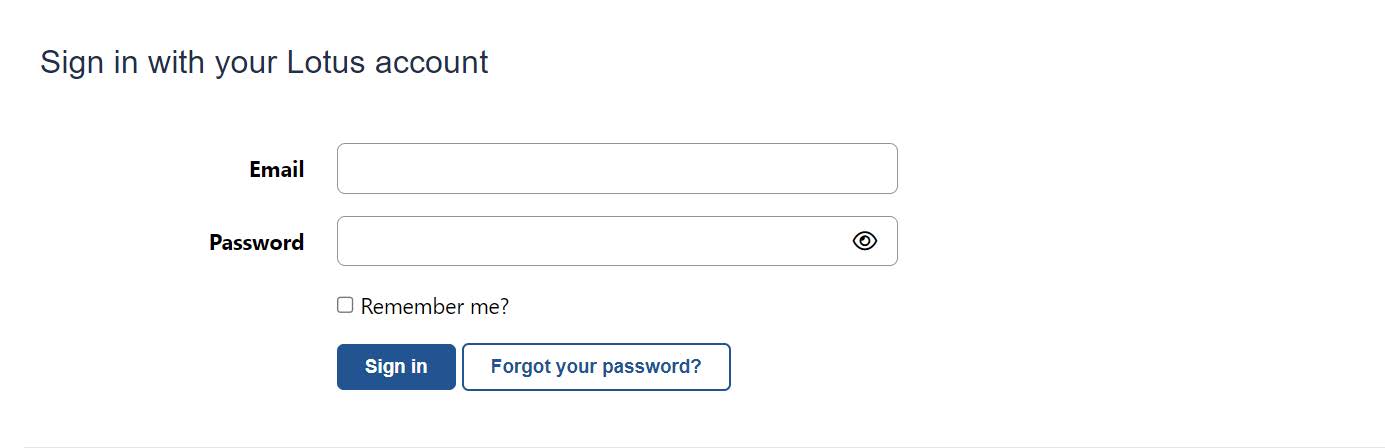The width and height of the screenshot is (1385, 448).
Task: Click the bold Password label
Action: pyautogui.click(x=256, y=243)
